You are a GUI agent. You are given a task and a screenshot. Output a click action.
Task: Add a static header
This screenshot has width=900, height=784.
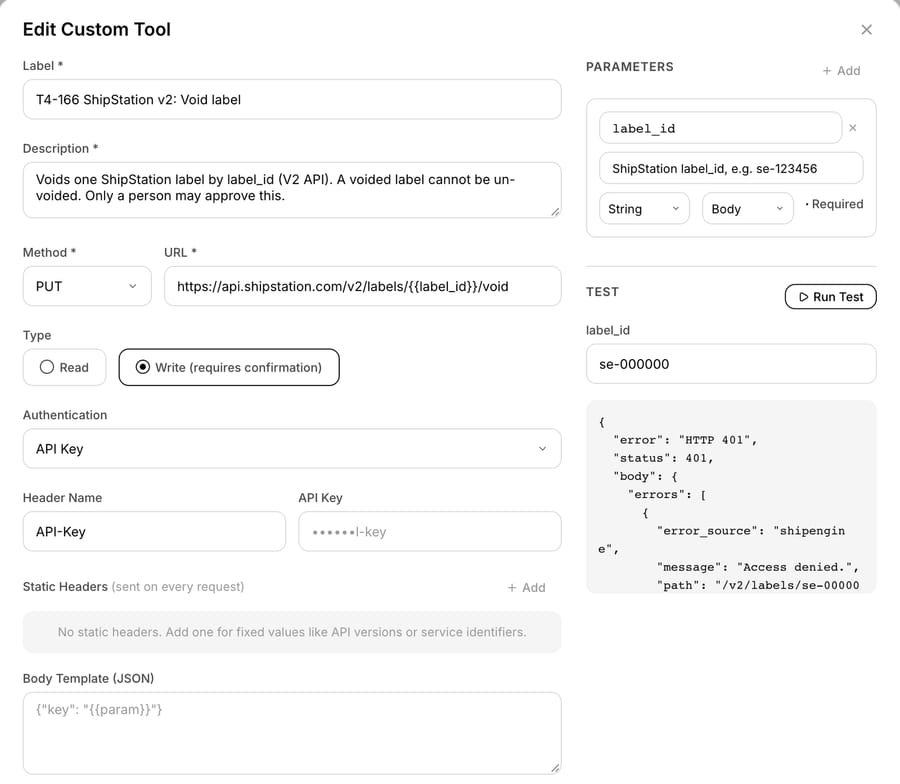tap(526, 587)
